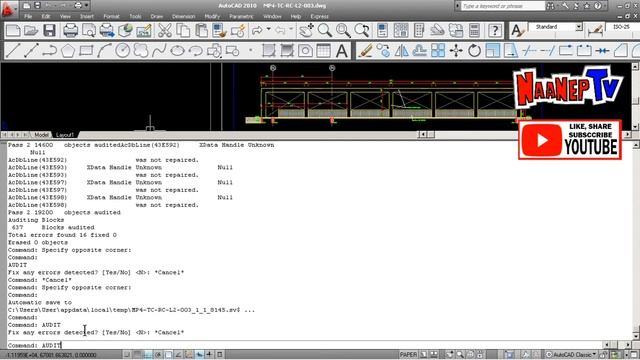
Task: Open the Format menu
Action: [111, 16]
